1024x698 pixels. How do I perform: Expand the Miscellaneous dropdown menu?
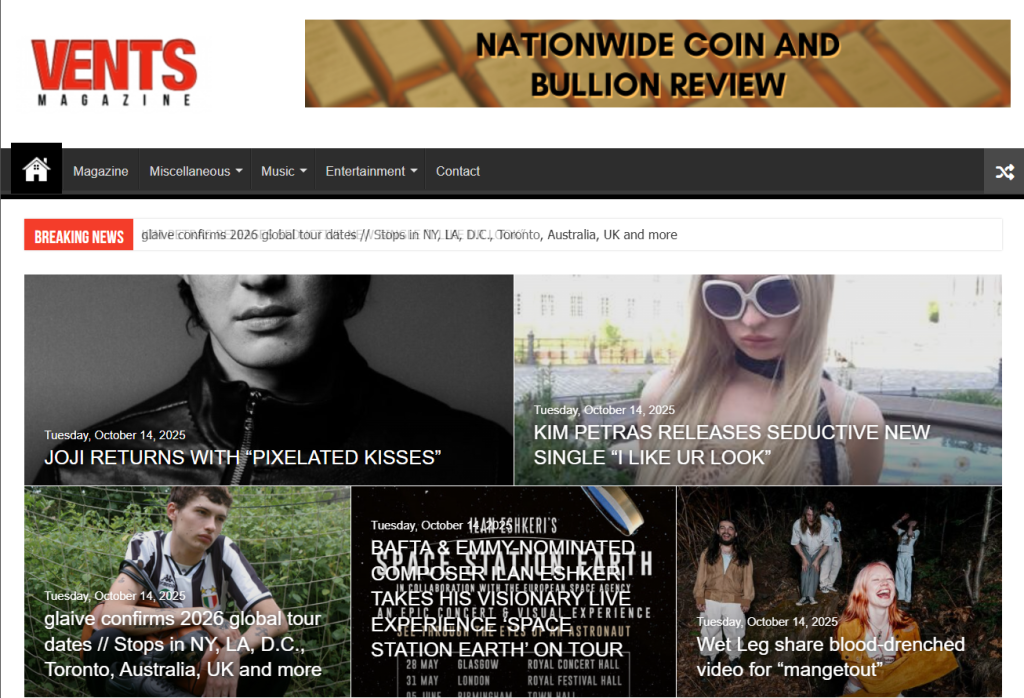point(195,171)
